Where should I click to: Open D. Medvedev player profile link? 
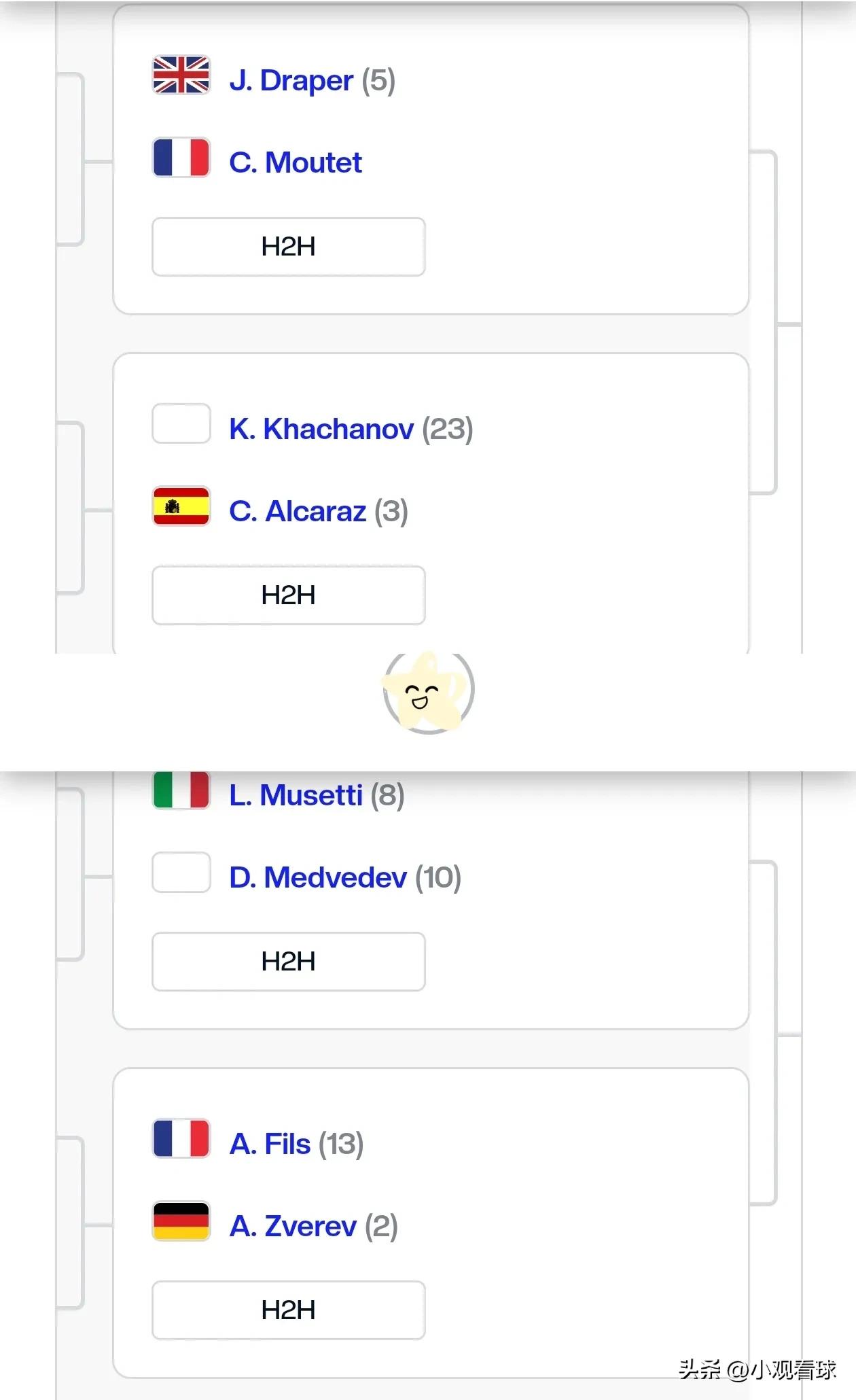click(x=318, y=877)
